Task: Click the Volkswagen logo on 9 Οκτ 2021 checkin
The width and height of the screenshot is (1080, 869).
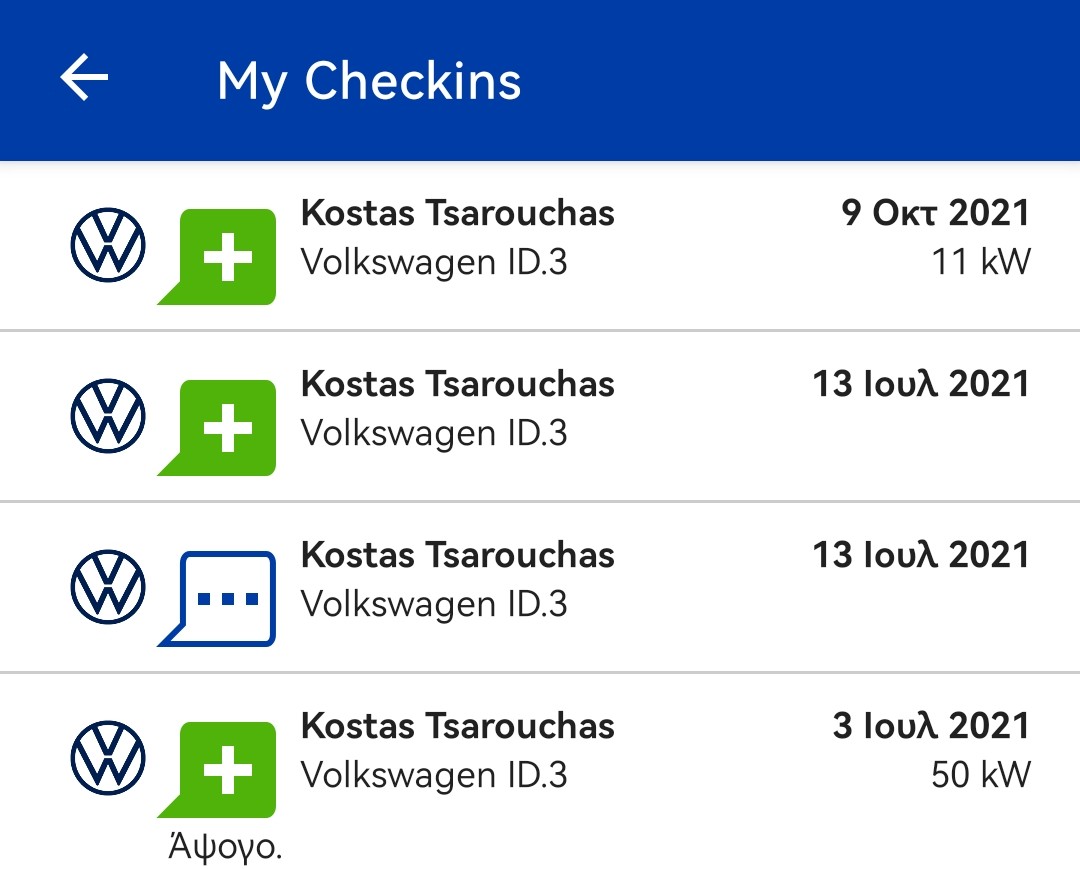Action: click(108, 244)
